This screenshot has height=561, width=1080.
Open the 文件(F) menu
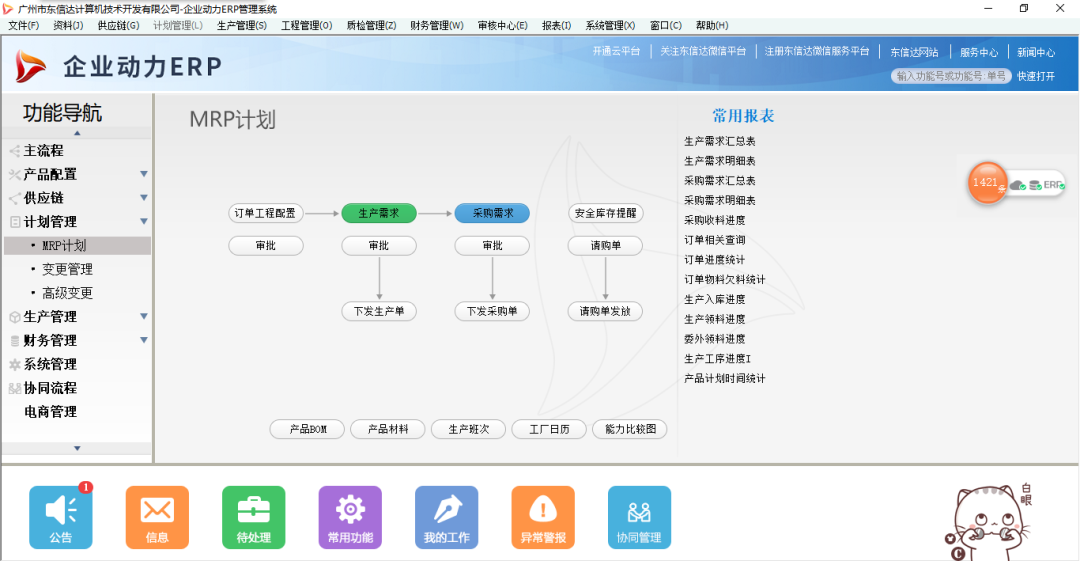tap(23, 26)
